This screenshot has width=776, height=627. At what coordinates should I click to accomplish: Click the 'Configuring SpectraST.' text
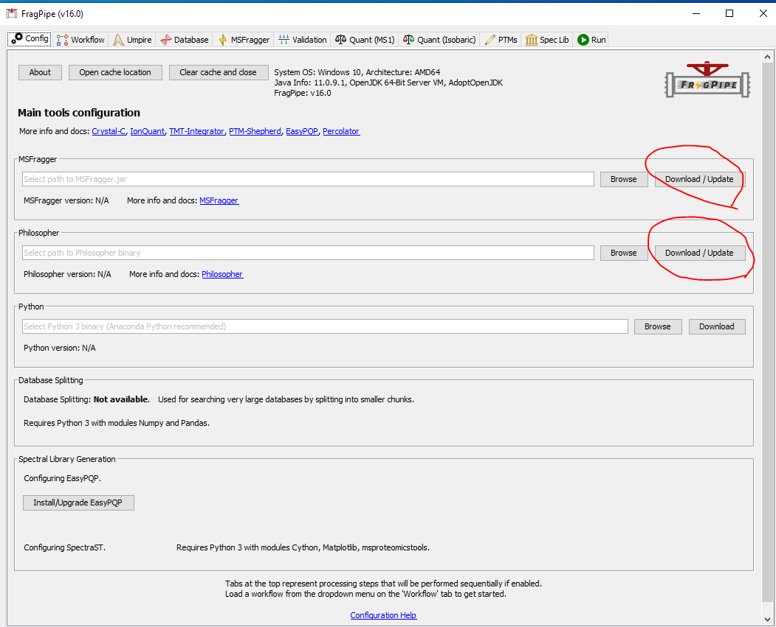pos(64,547)
